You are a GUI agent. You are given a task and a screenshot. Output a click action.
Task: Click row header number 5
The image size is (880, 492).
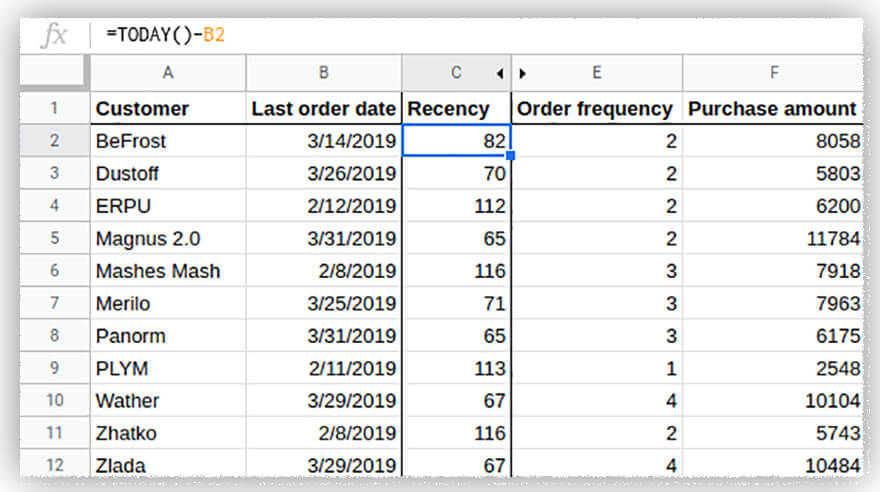pyautogui.click(x=54, y=239)
